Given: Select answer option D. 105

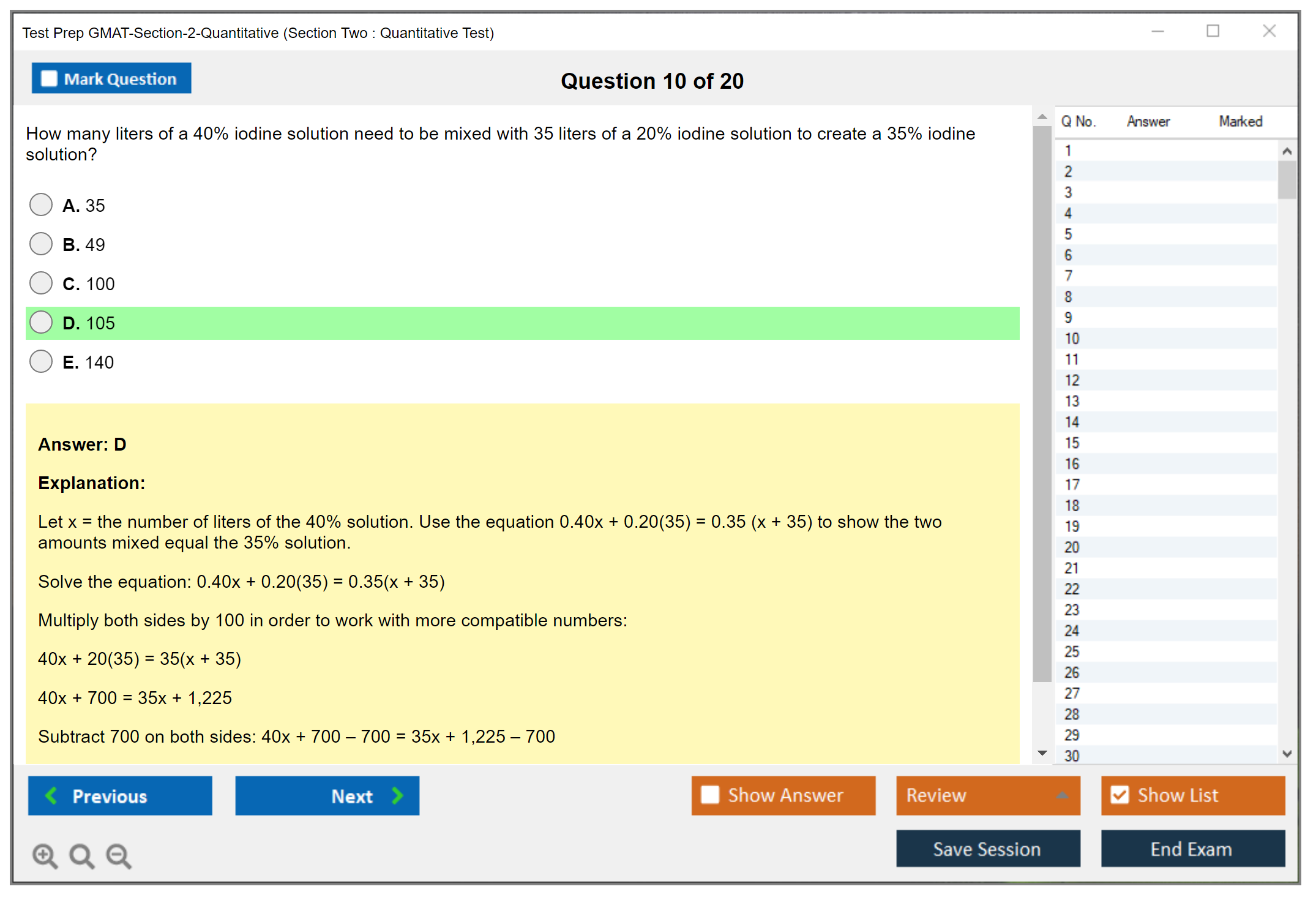Looking at the screenshot, I should 41,322.
